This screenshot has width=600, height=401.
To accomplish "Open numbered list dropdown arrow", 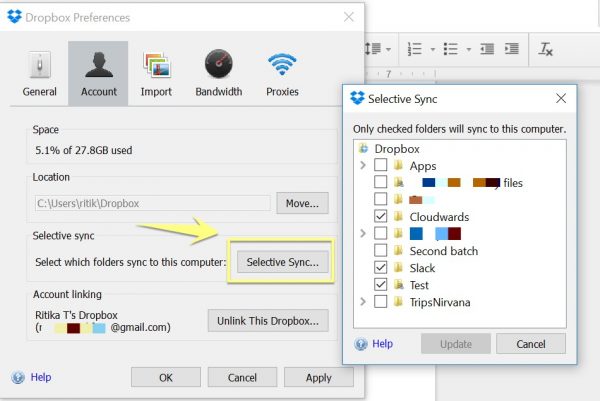I will point(433,49).
